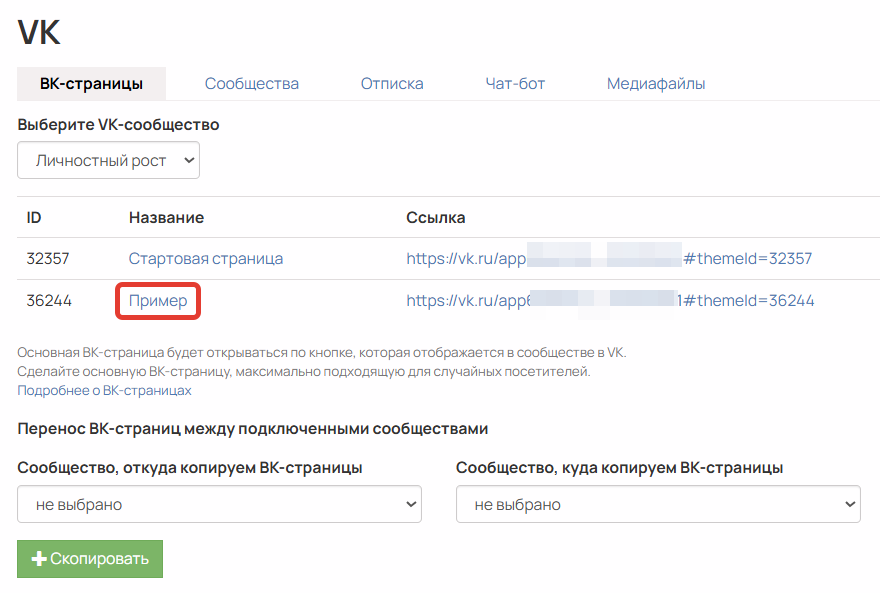Expand the Личностный рост community dropdown
880x593 pixels.
pyautogui.click(x=108, y=160)
